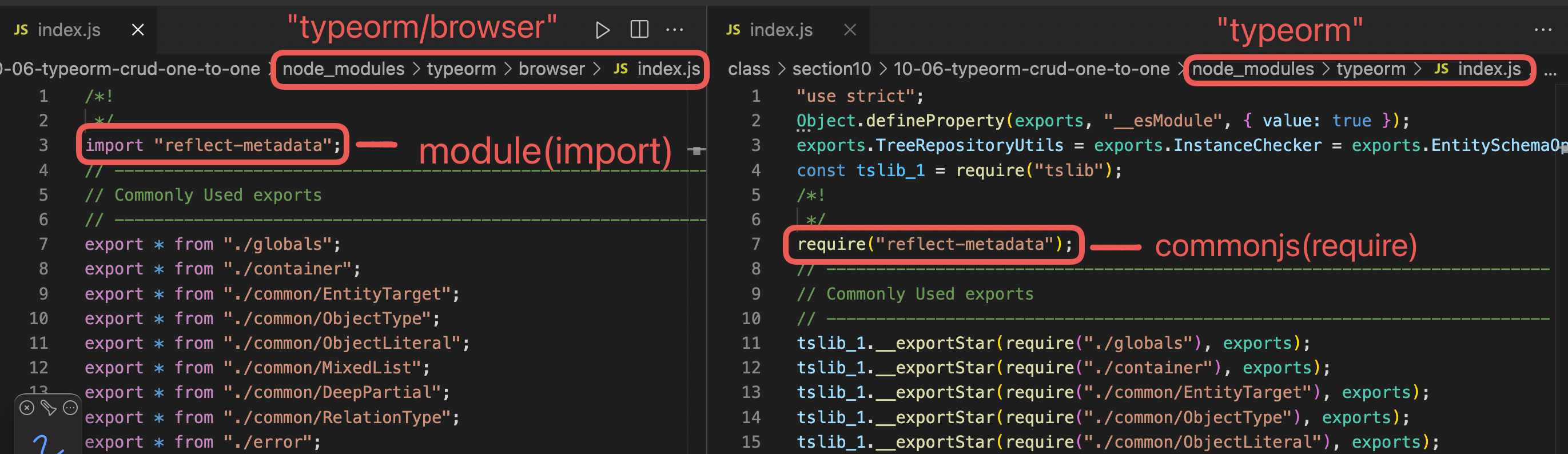Click export * from "./globals" line

pyautogui.click(x=212, y=244)
